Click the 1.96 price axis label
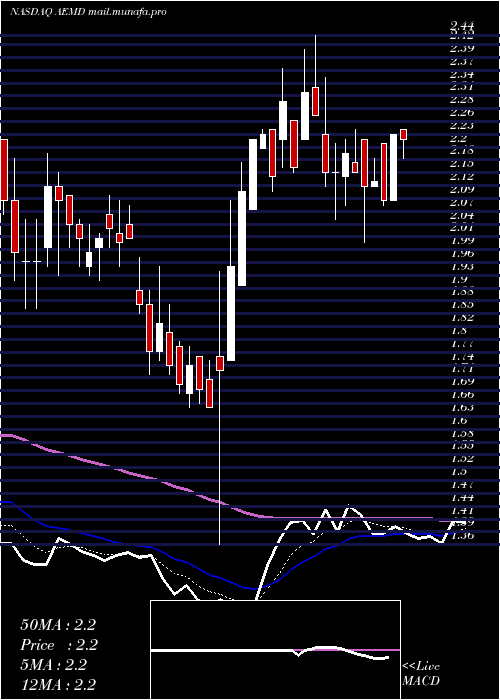500x700 pixels. click(462, 254)
